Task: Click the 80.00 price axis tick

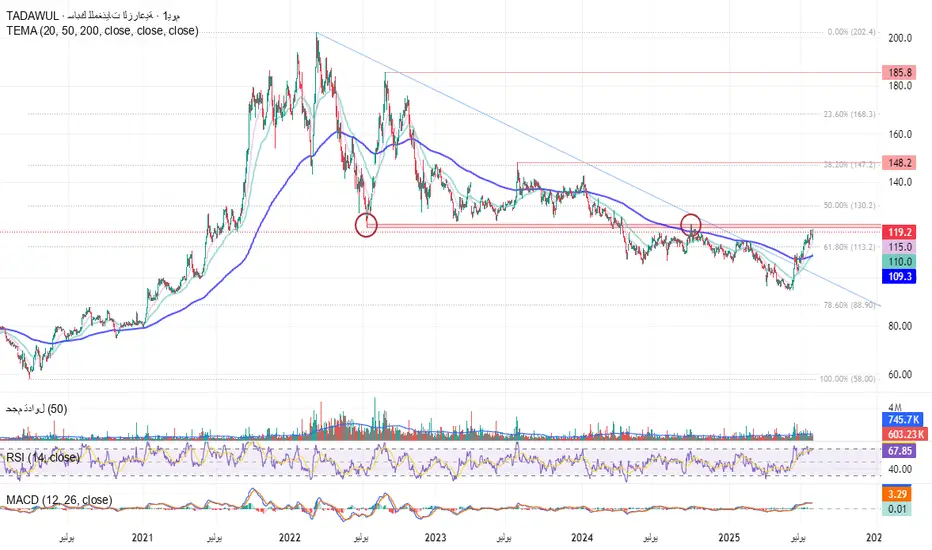Action: [x=900, y=326]
